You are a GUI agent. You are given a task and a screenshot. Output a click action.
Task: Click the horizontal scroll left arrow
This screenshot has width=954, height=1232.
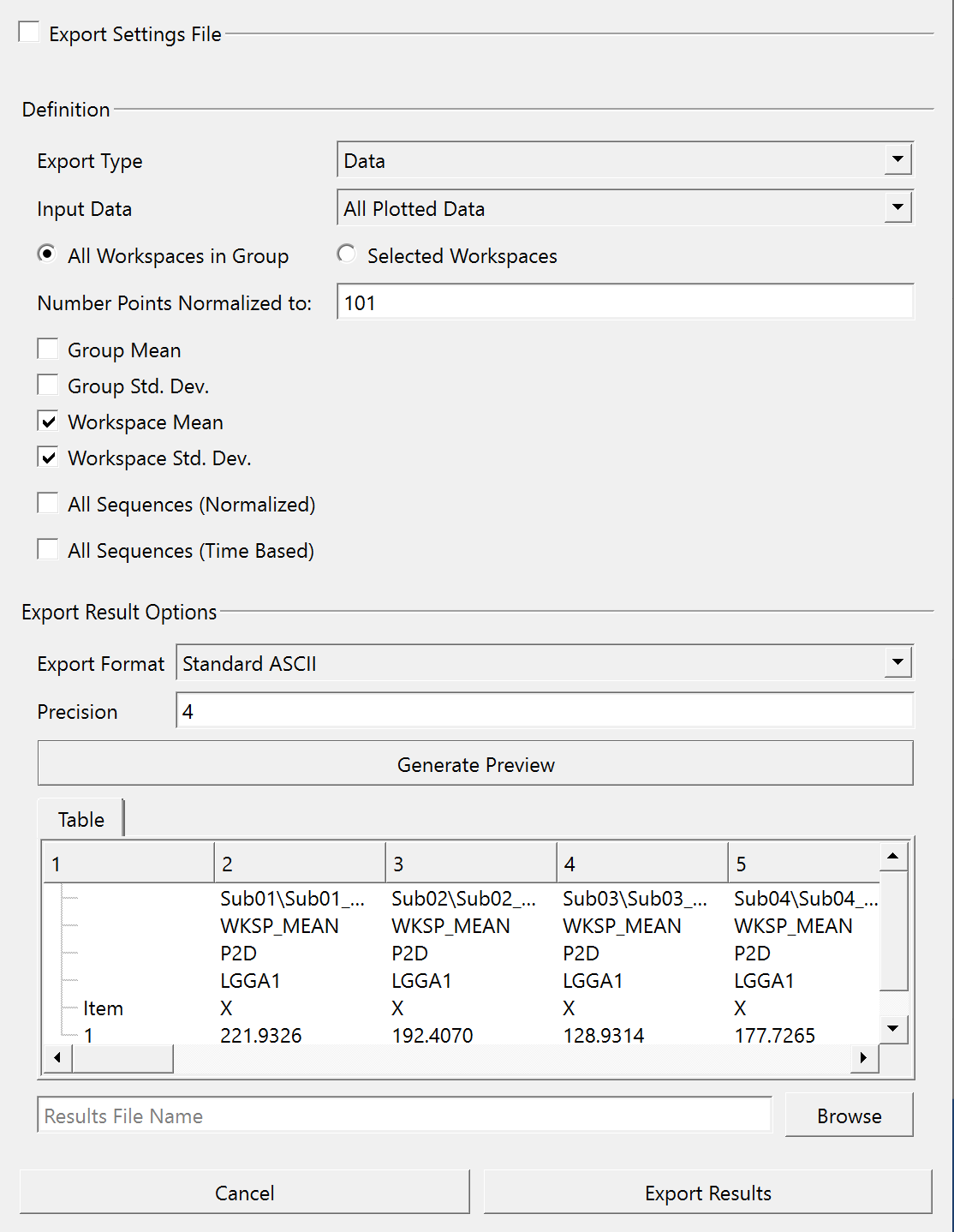click(x=57, y=1058)
